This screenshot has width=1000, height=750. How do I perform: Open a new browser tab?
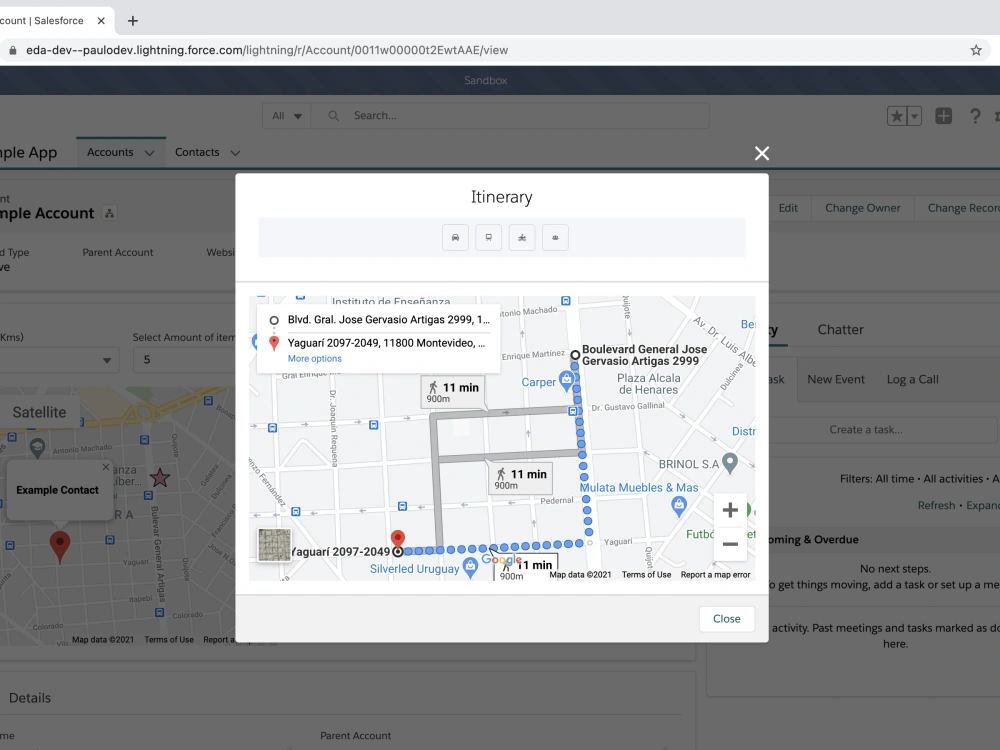tap(133, 21)
